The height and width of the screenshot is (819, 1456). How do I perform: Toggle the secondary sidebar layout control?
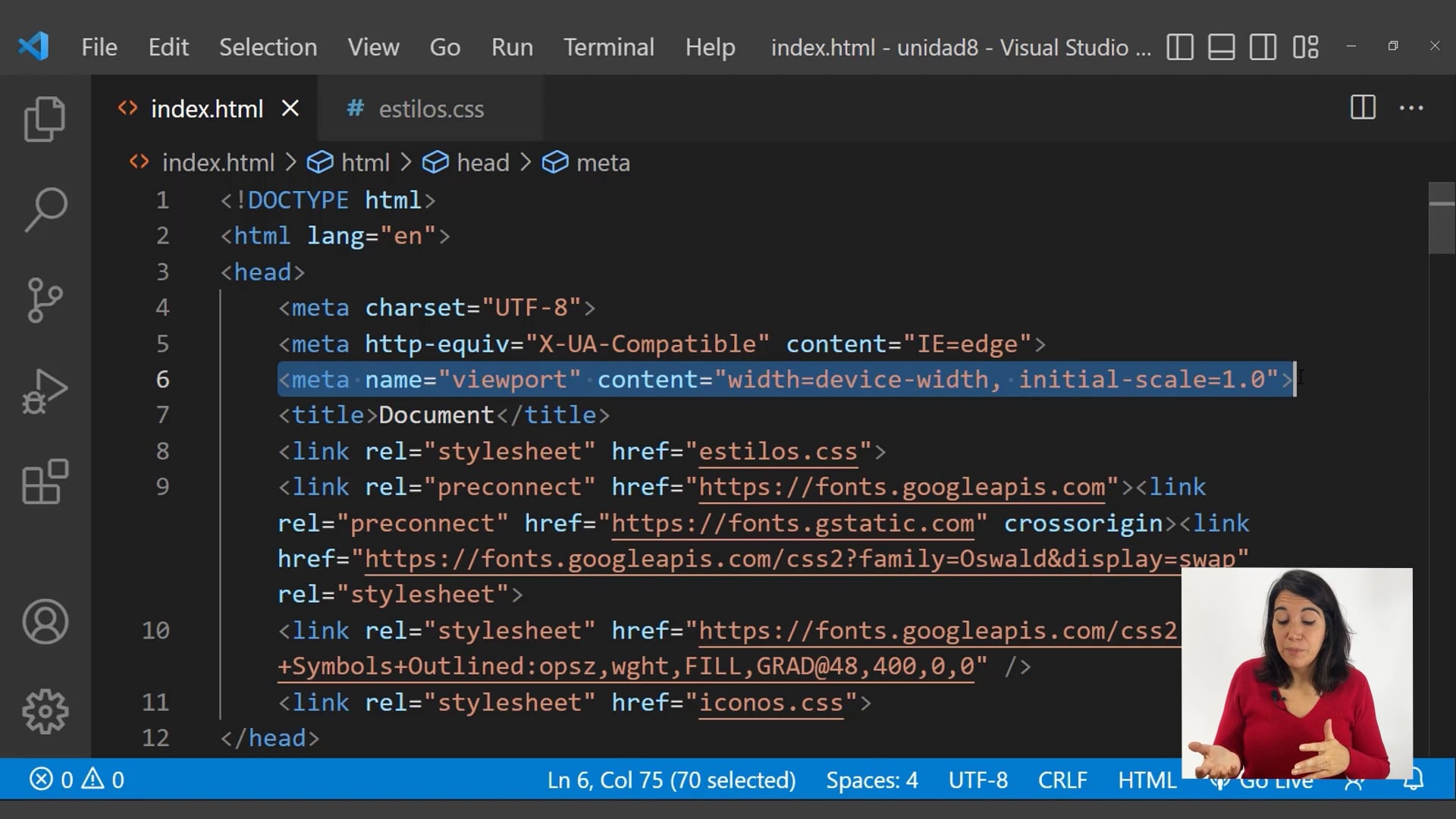pos(1262,47)
